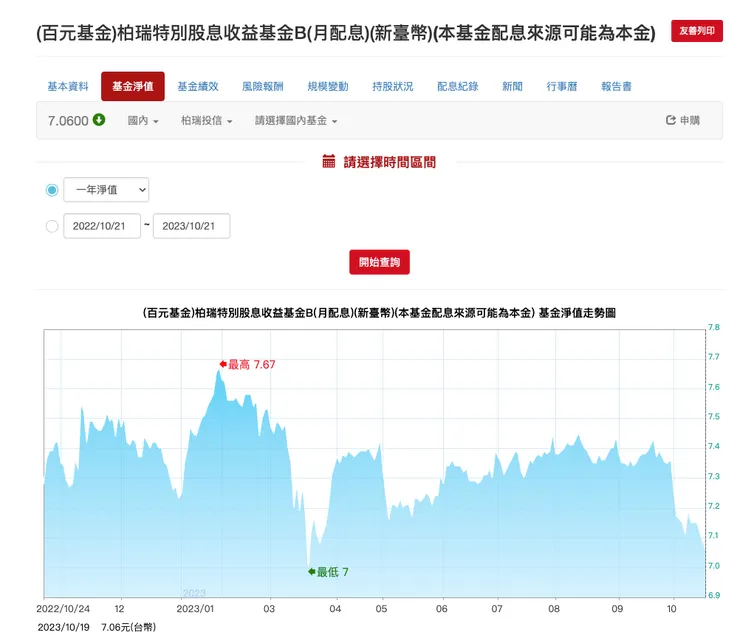The height and width of the screenshot is (635, 740).
Task: Open the 請選擇國內基金 dropdown
Action: coord(296,121)
